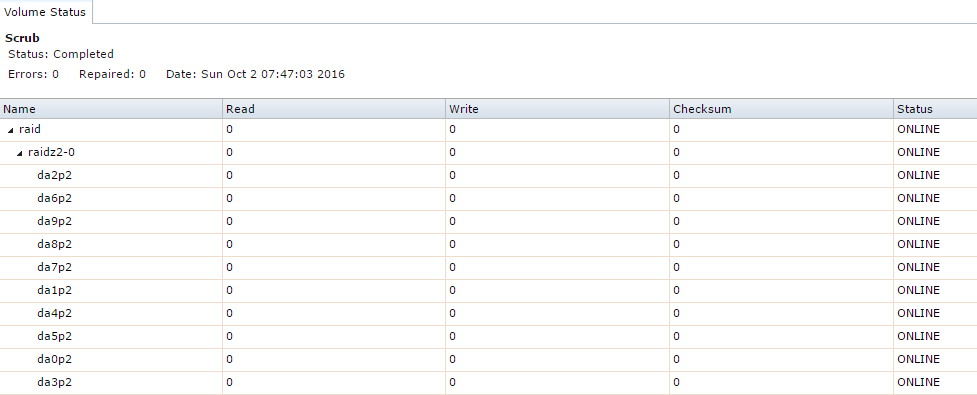Open the Volume Status tab
Viewport: 977px width, 395px height.
tap(45, 12)
